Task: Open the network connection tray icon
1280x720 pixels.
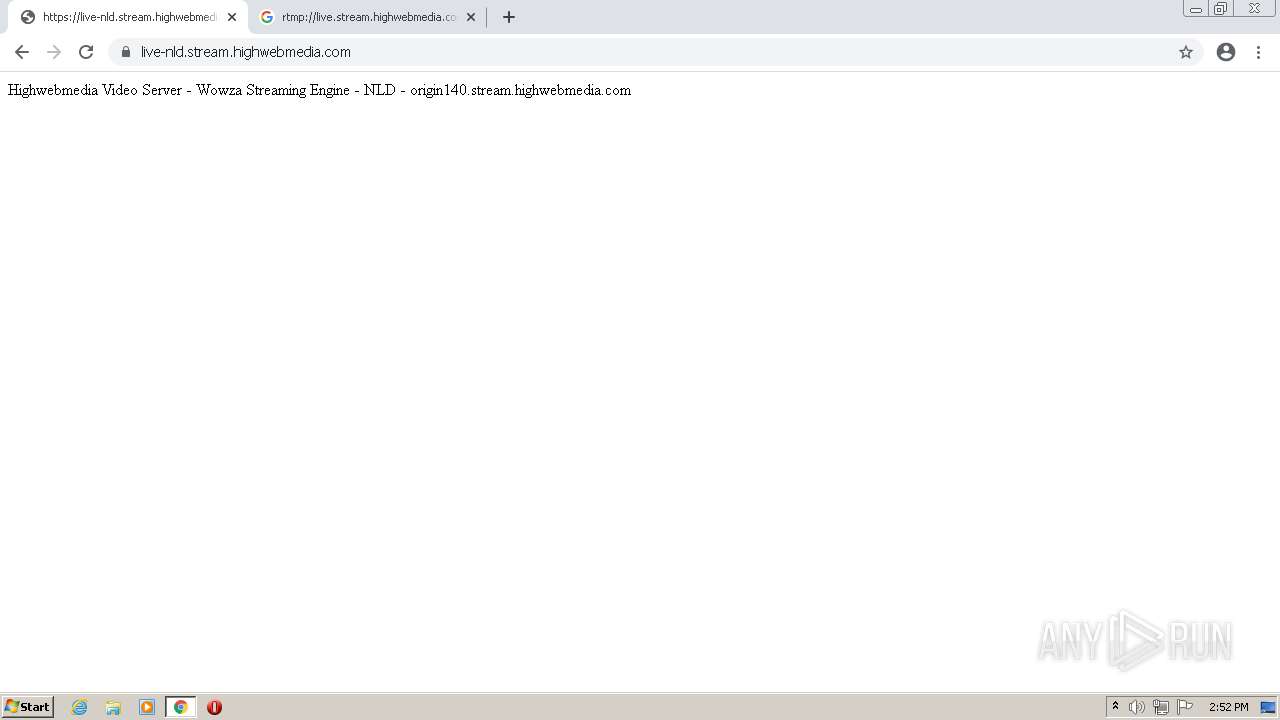Action: tap(1161, 707)
